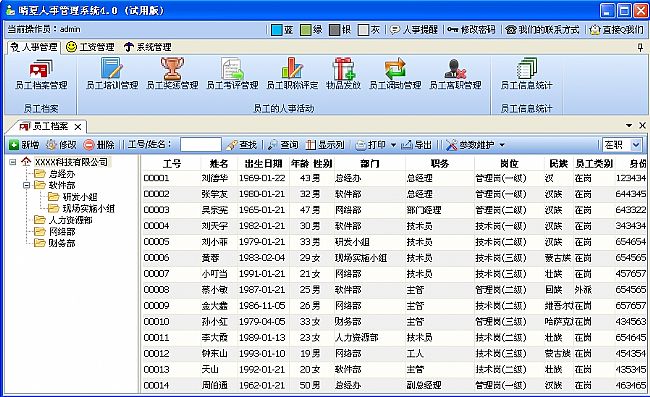Open 员工信息统计 icon
This screenshot has width=650, height=397.
(526, 75)
